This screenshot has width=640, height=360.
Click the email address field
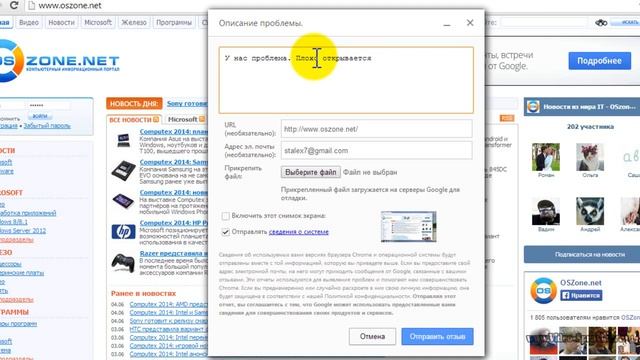click(376, 151)
